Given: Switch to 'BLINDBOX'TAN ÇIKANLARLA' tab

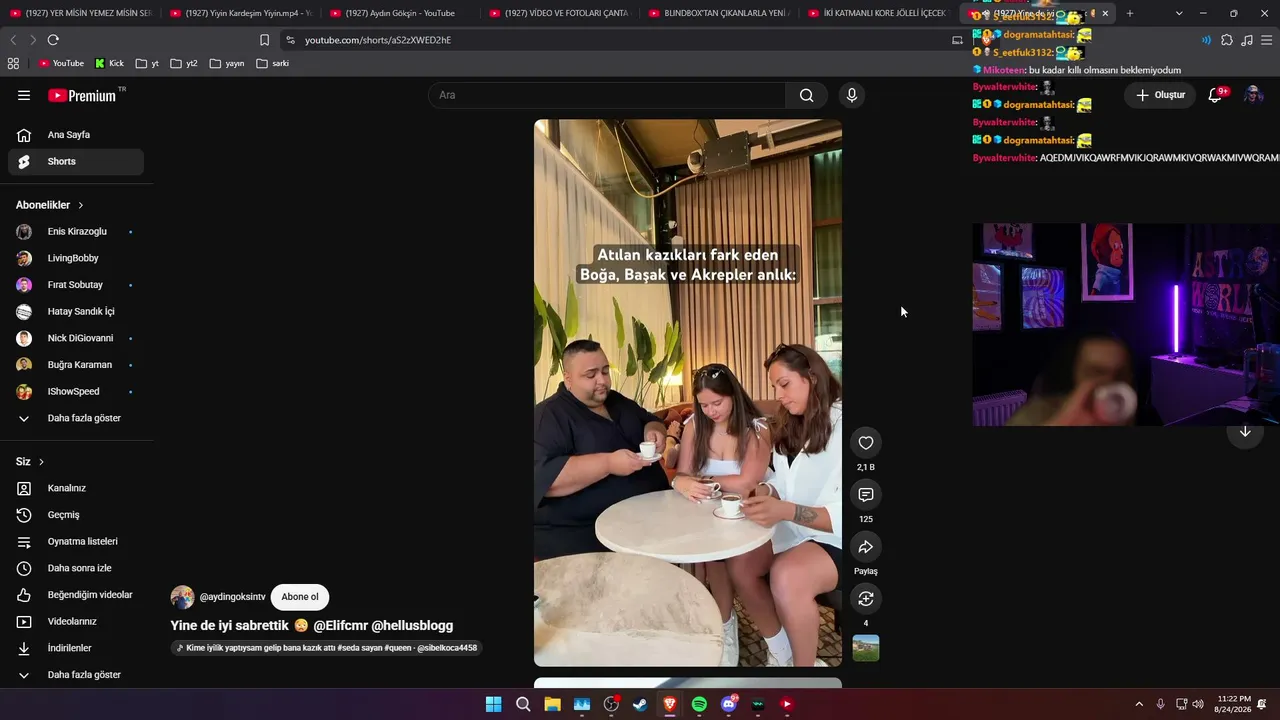Looking at the screenshot, I should coord(719,13).
